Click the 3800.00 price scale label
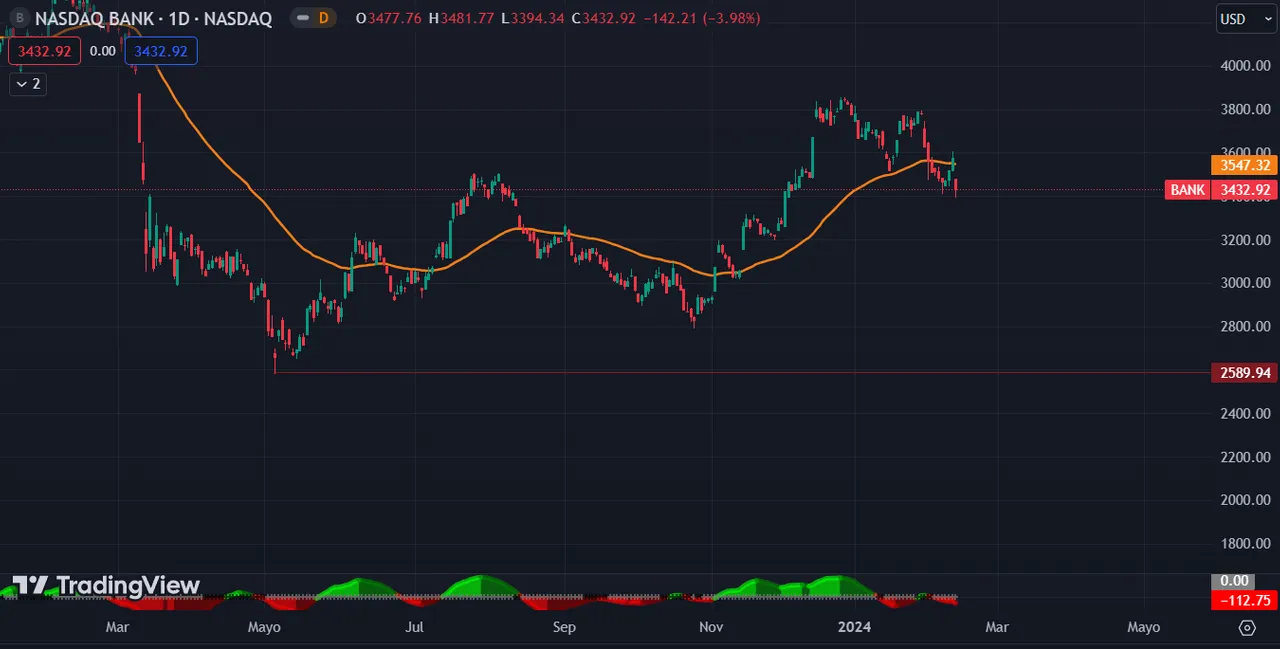The image size is (1280, 649). (1245, 109)
